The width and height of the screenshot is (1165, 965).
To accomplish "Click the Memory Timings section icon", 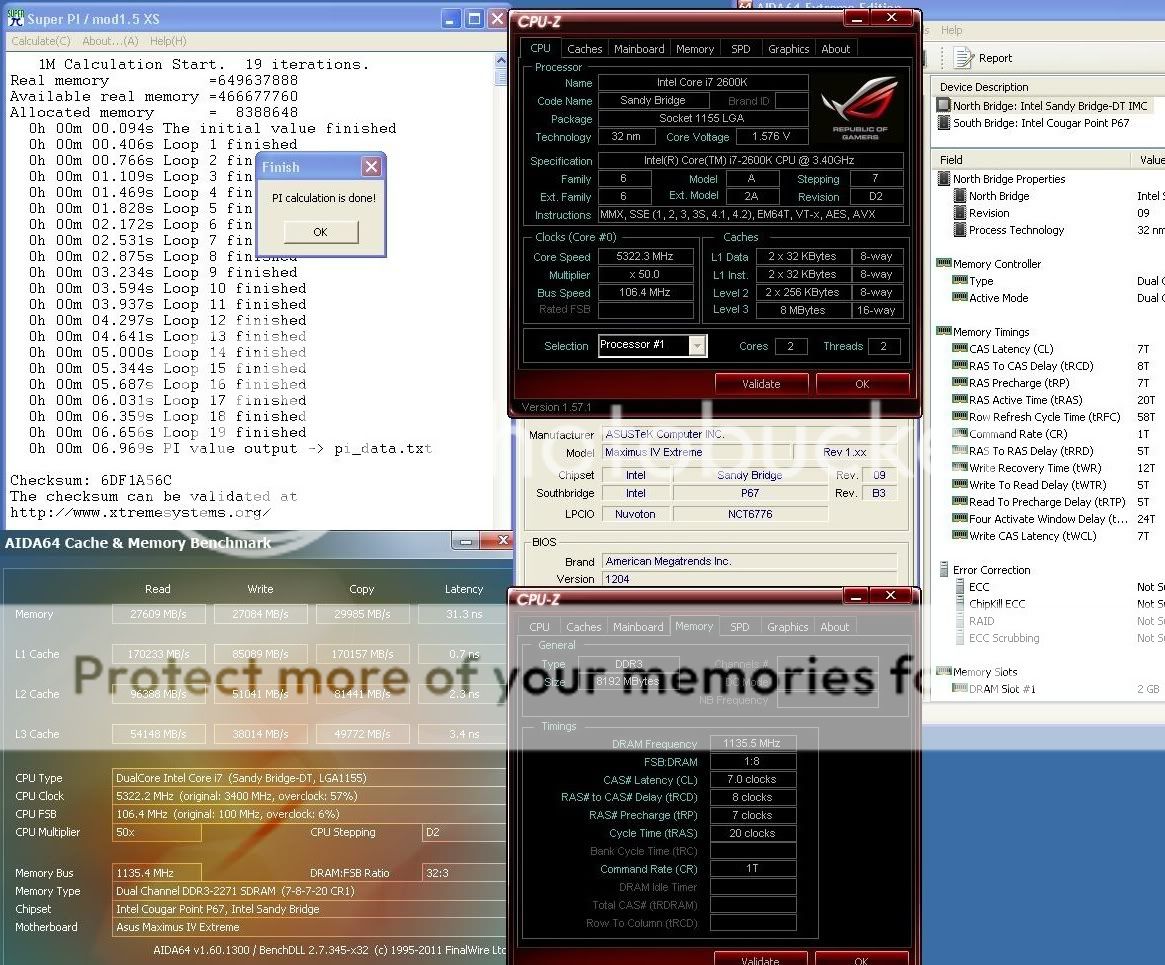I will (x=944, y=332).
